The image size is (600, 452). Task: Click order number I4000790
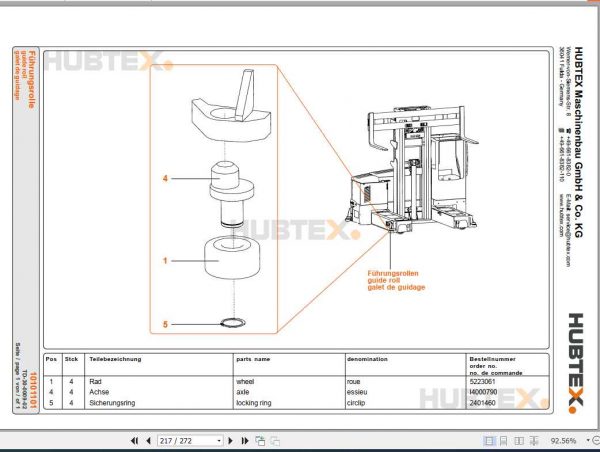tap(483, 392)
